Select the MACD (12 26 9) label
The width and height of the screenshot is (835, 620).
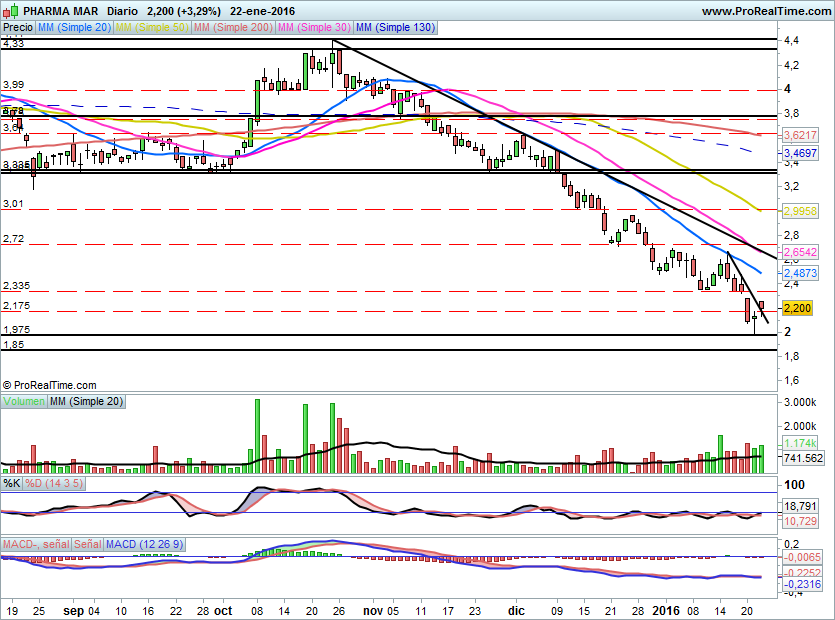pyautogui.click(x=144, y=544)
